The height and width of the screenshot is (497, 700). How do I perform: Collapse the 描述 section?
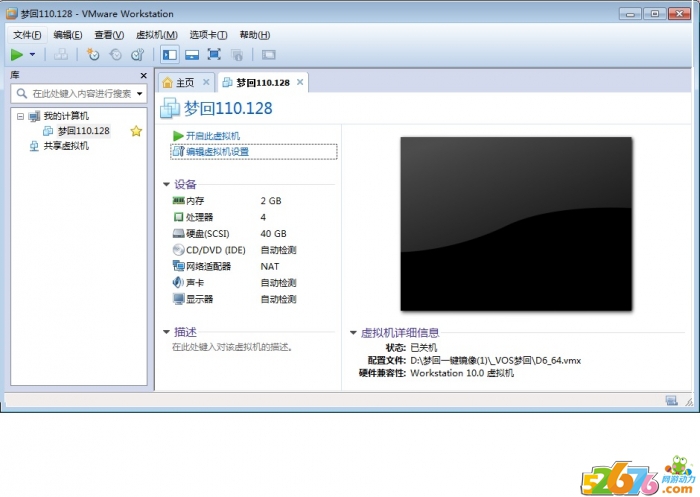[x=166, y=332]
